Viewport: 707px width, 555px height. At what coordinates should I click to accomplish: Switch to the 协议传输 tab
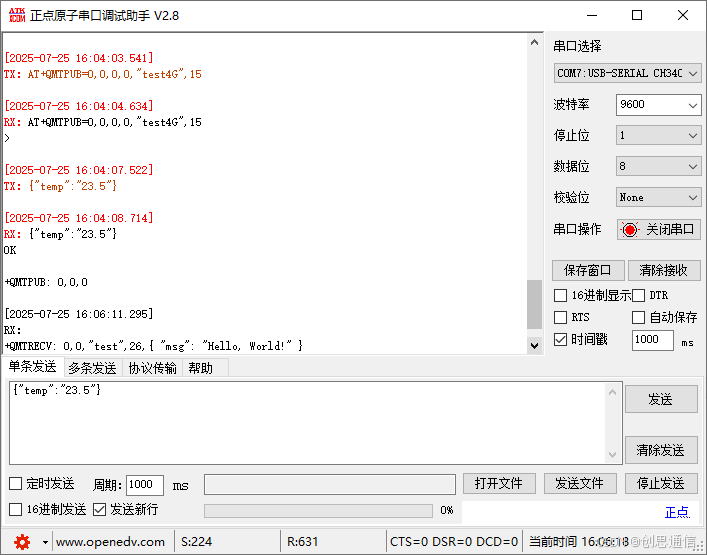tap(152, 368)
